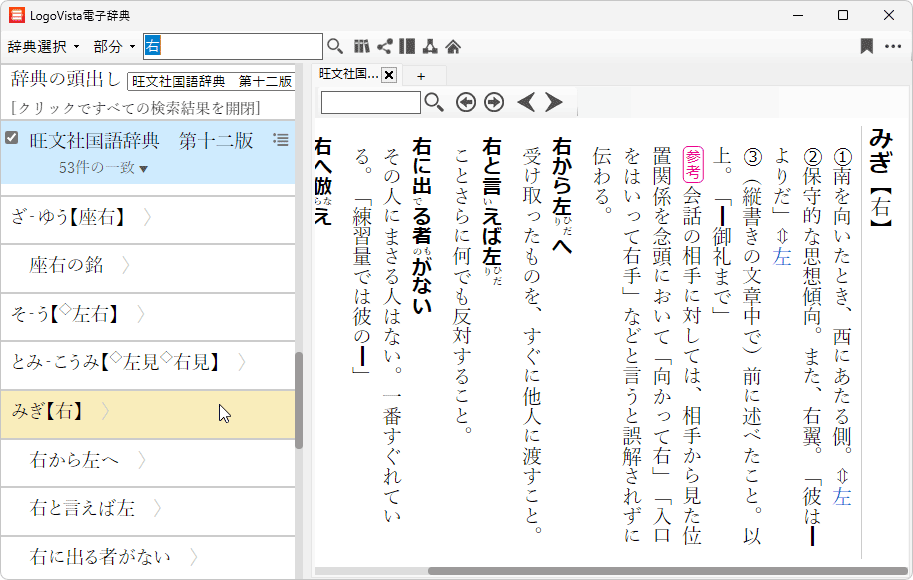Screen dimensions: 913x580
Task: Click the circled right arrow history button
Action: pyautogui.click(x=493, y=102)
